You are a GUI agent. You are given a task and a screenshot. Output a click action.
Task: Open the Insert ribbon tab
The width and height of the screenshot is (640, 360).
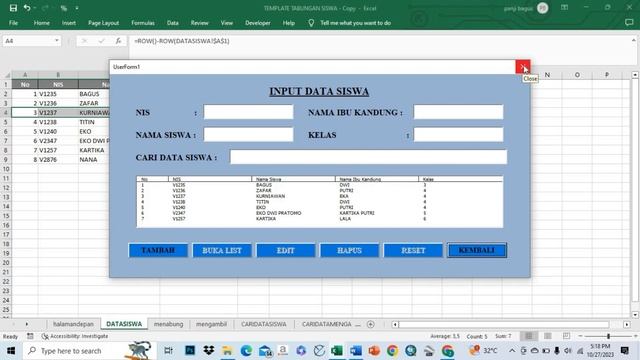point(69,23)
